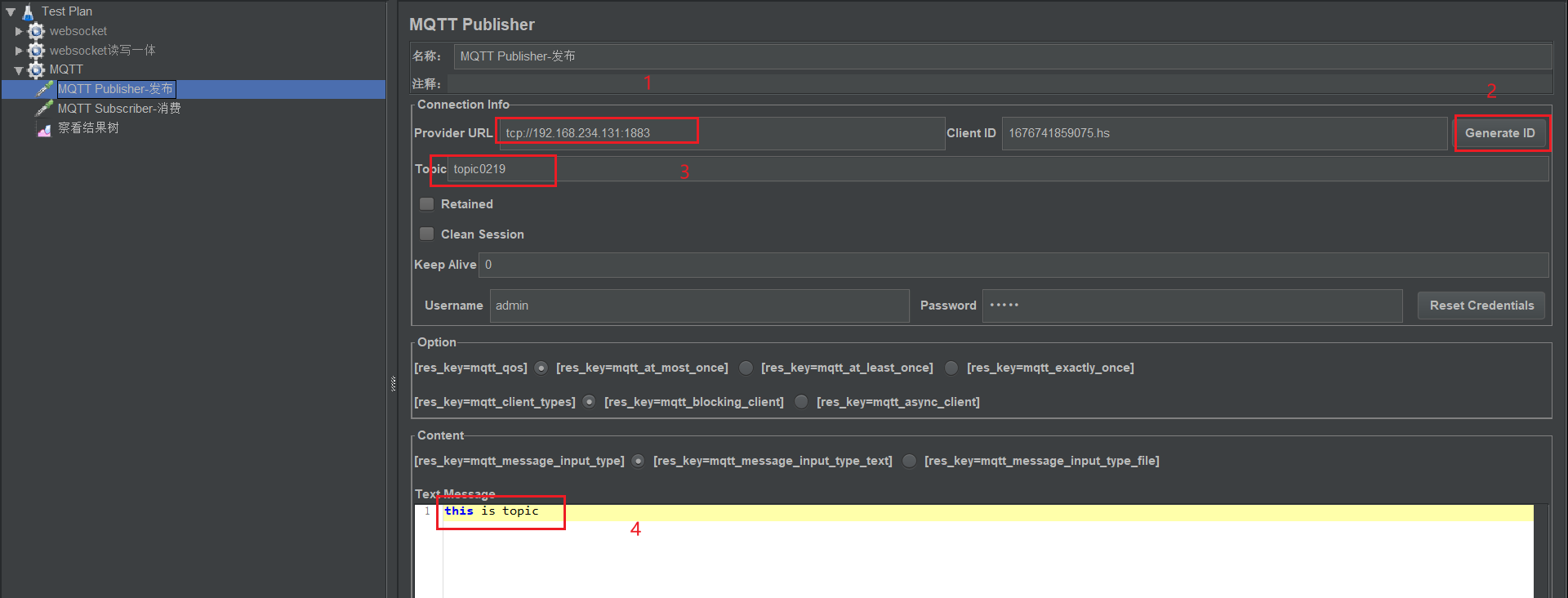Click the MQTT Publisher panel title
Screen dimensions: 1568x598
472,25
